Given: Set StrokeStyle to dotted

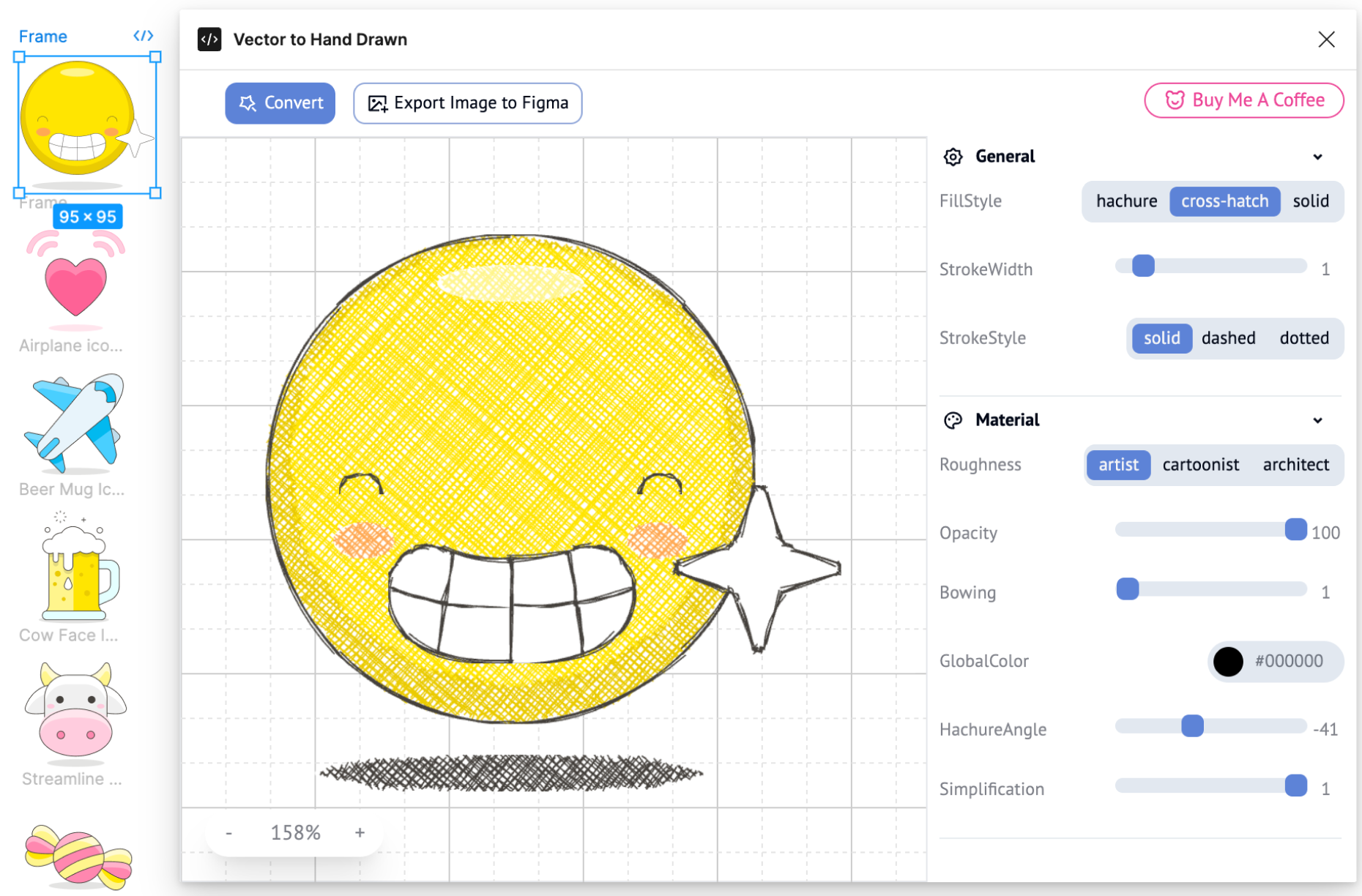Looking at the screenshot, I should tap(1304, 338).
